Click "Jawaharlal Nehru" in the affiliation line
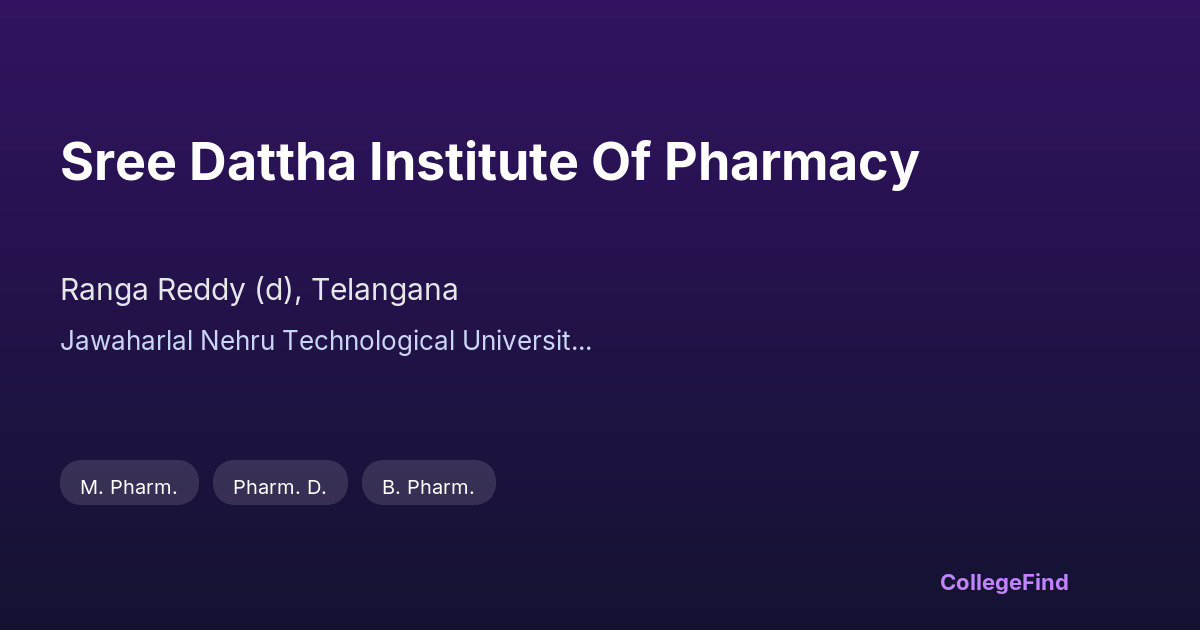The width and height of the screenshot is (1200, 630). tap(168, 341)
